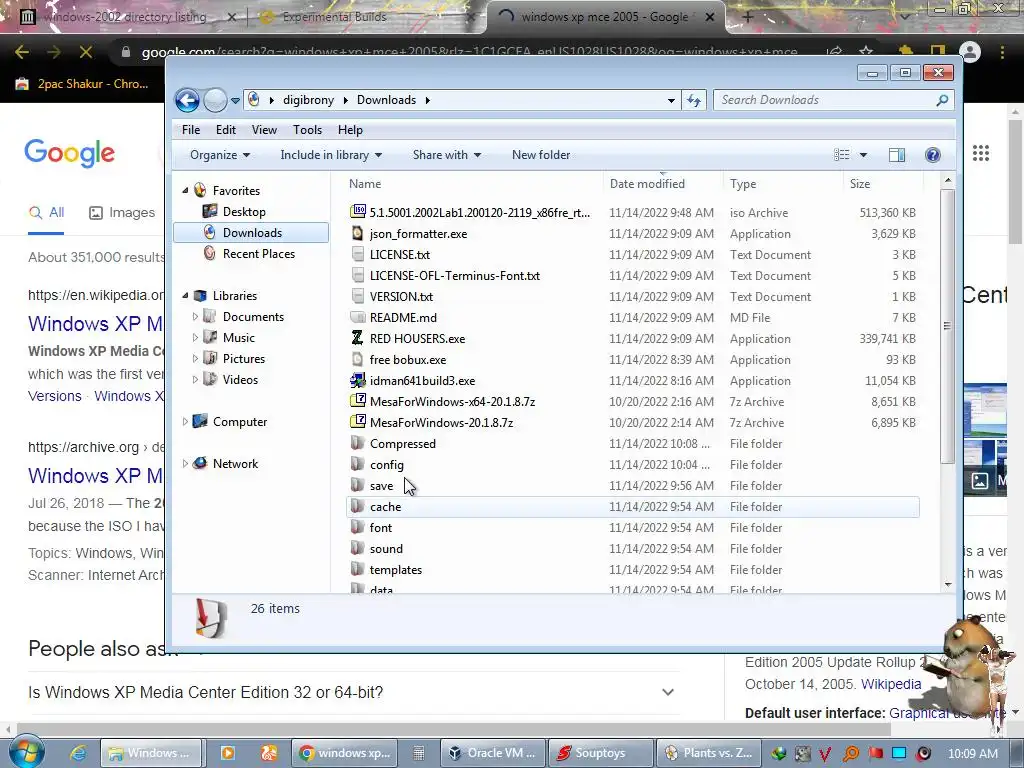The image size is (1024, 768).
Task: Select the MesaForWindows-x64-20.1.8.7z archive icon
Action: 358,401
